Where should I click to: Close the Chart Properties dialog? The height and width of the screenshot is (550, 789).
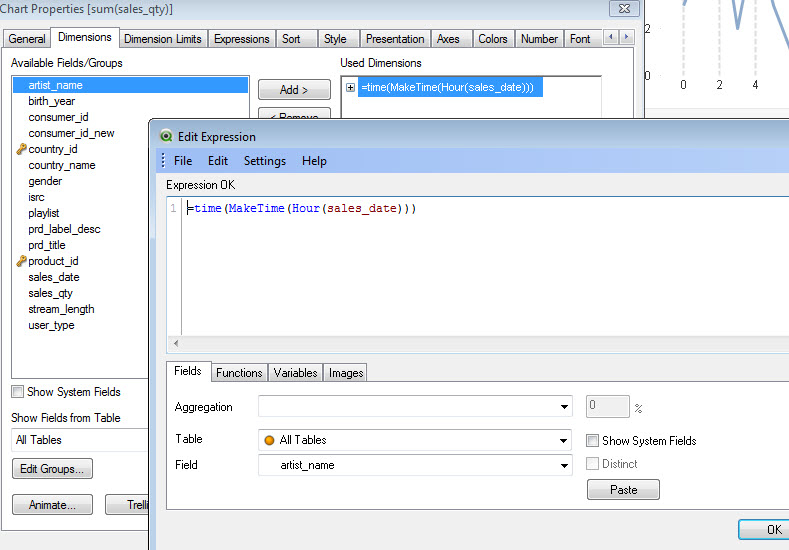[x=624, y=9]
